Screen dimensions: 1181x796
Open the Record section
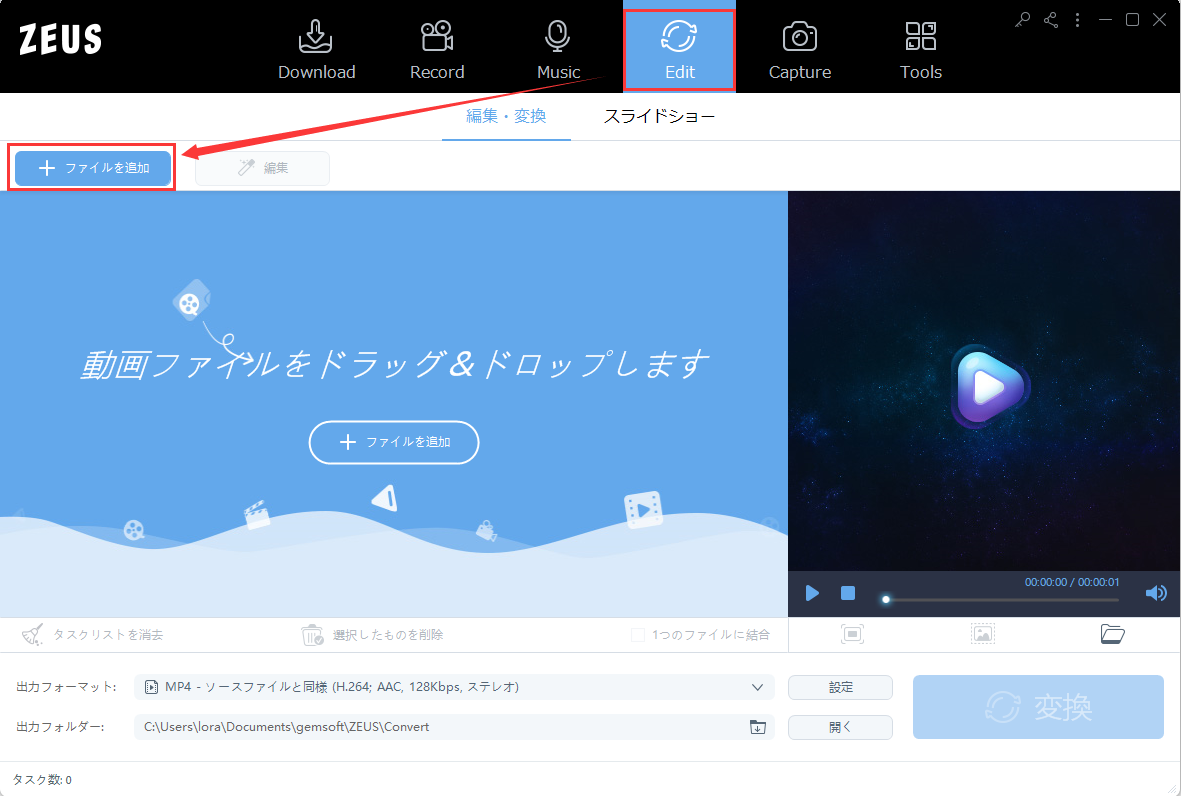point(437,50)
